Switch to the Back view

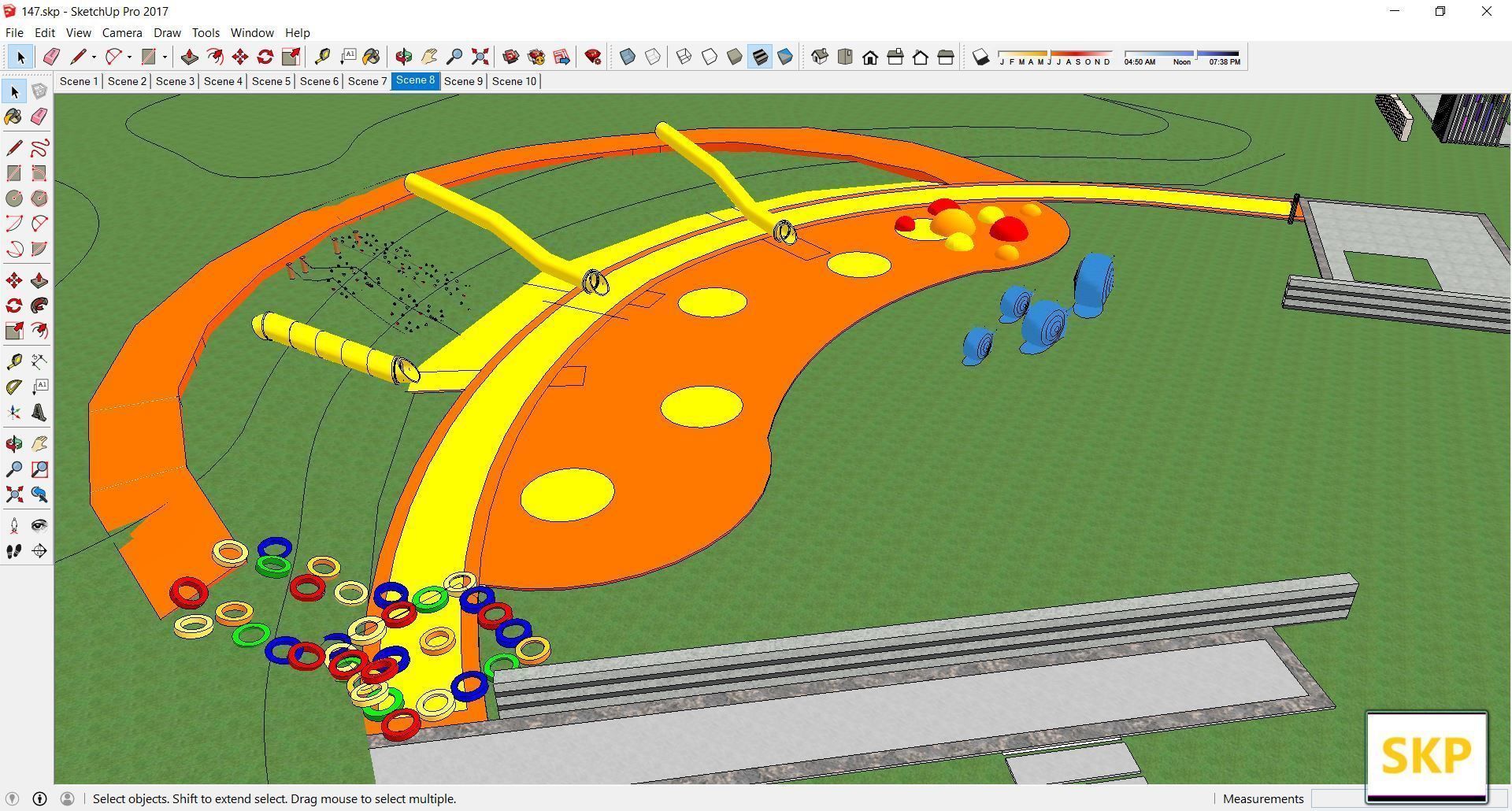coord(921,57)
